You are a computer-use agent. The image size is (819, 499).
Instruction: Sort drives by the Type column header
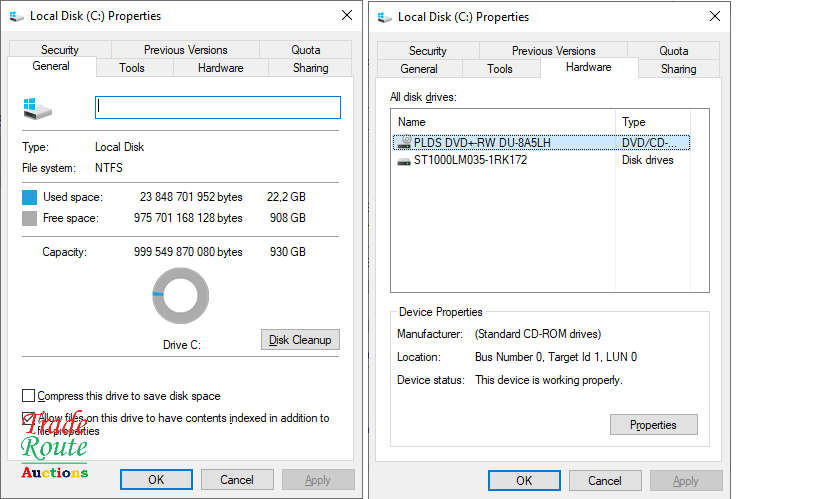661,122
